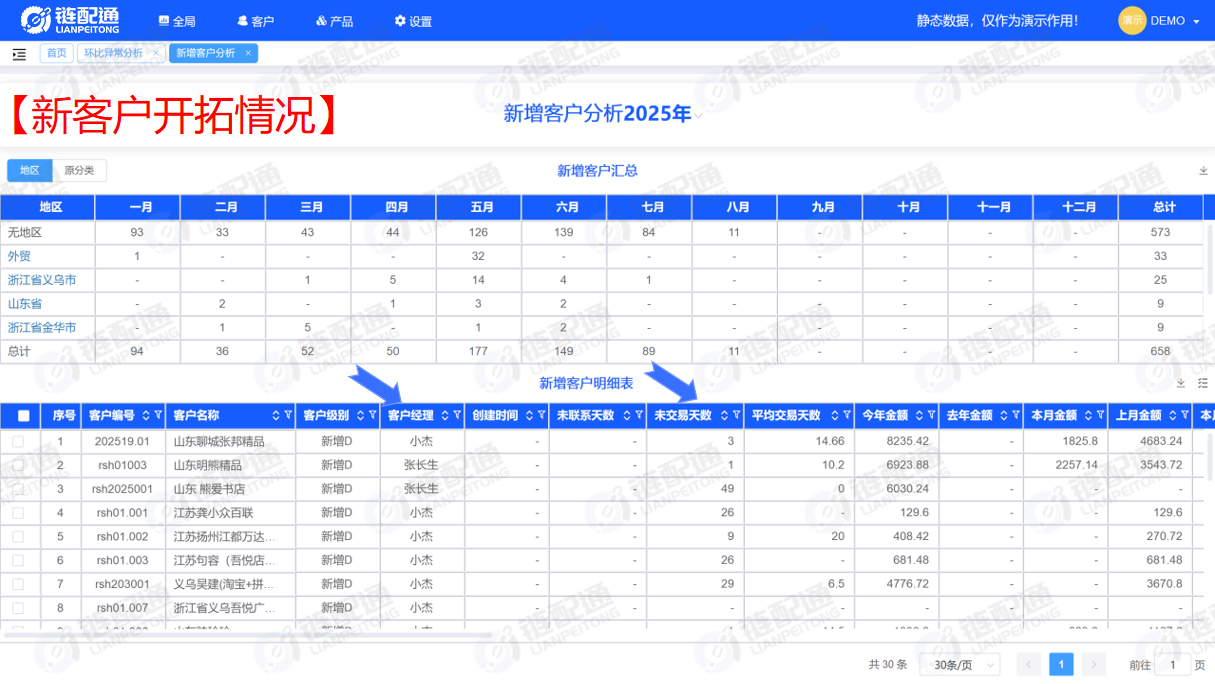Image resolution: width=1215 pixels, height=684 pixels.
Task: Open the 客户 menu in top navigation
Action: [x=255, y=21]
